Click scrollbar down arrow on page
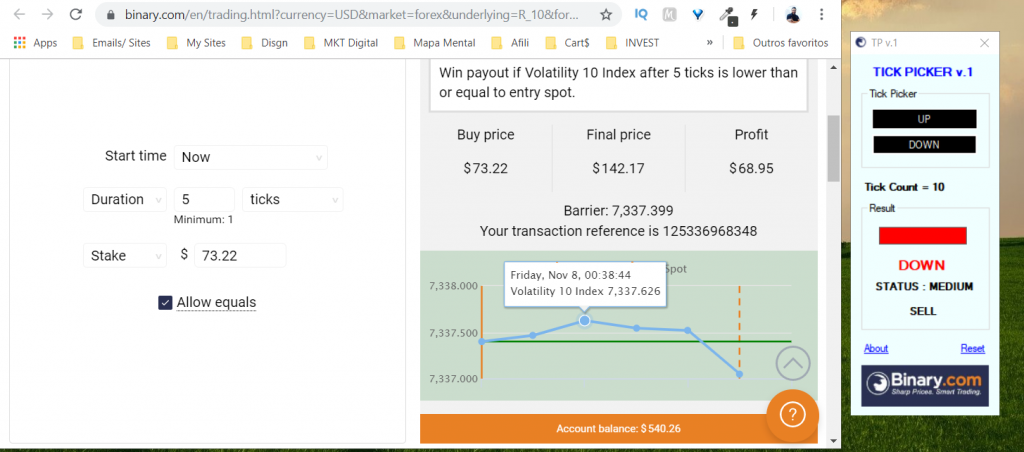 pyautogui.click(x=833, y=441)
